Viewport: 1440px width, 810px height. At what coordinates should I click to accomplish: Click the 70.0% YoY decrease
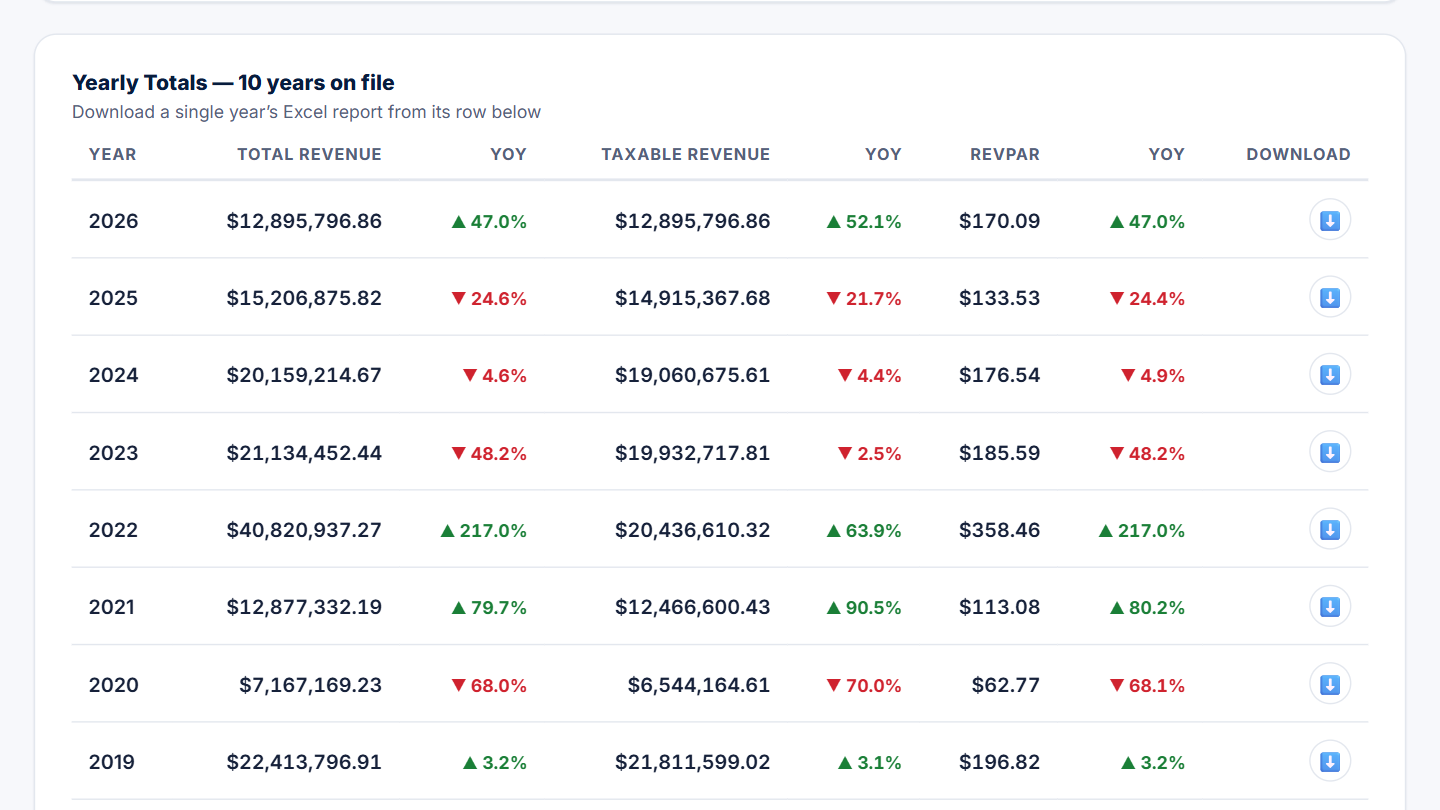pyautogui.click(x=864, y=685)
